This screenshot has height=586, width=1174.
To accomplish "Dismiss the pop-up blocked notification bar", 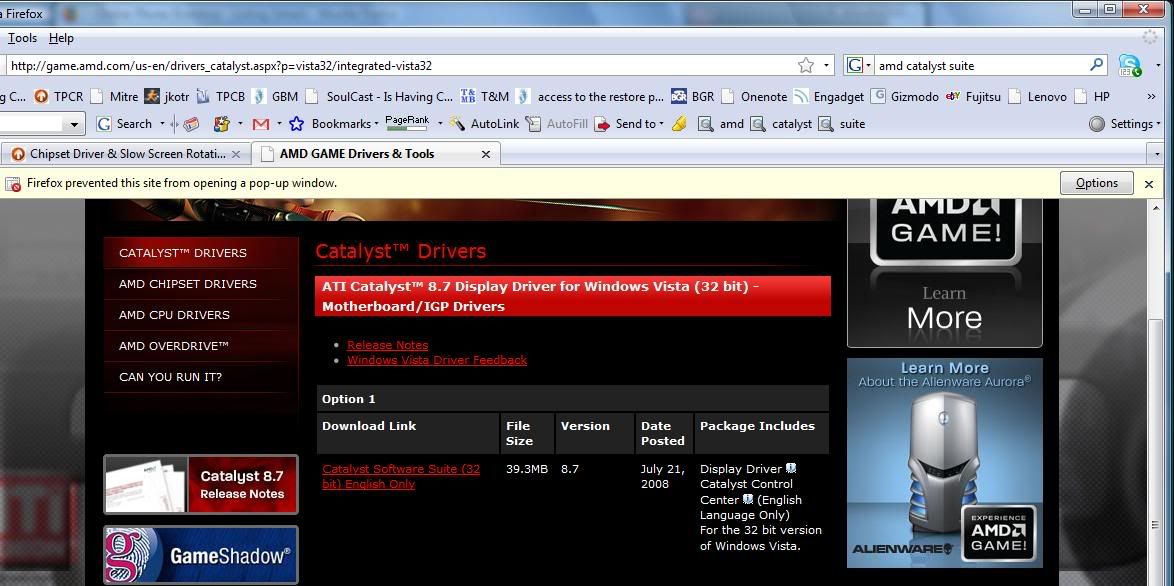I will click(1149, 183).
